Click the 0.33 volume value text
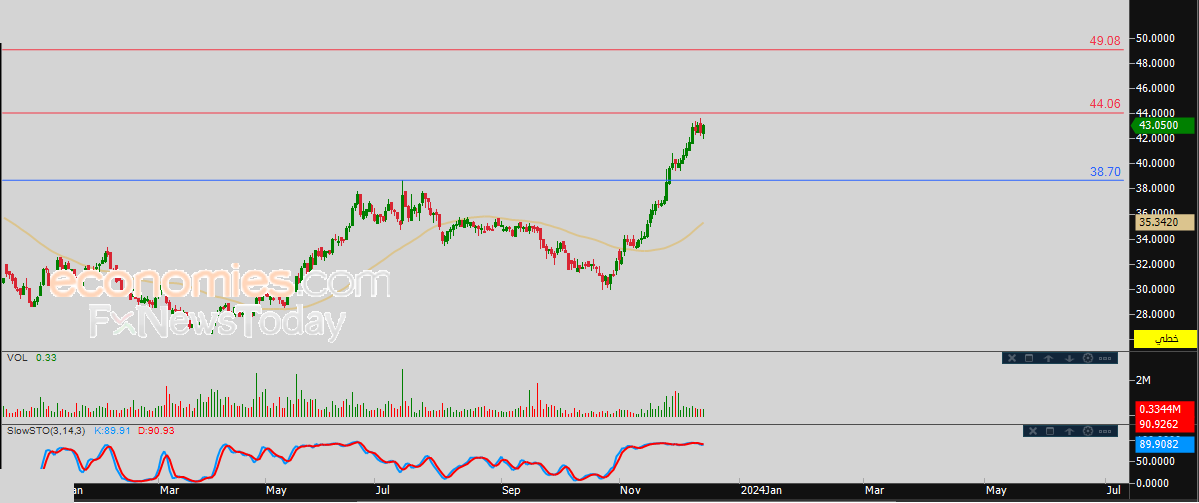Image resolution: width=1199 pixels, height=503 pixels. pos(45,358)
